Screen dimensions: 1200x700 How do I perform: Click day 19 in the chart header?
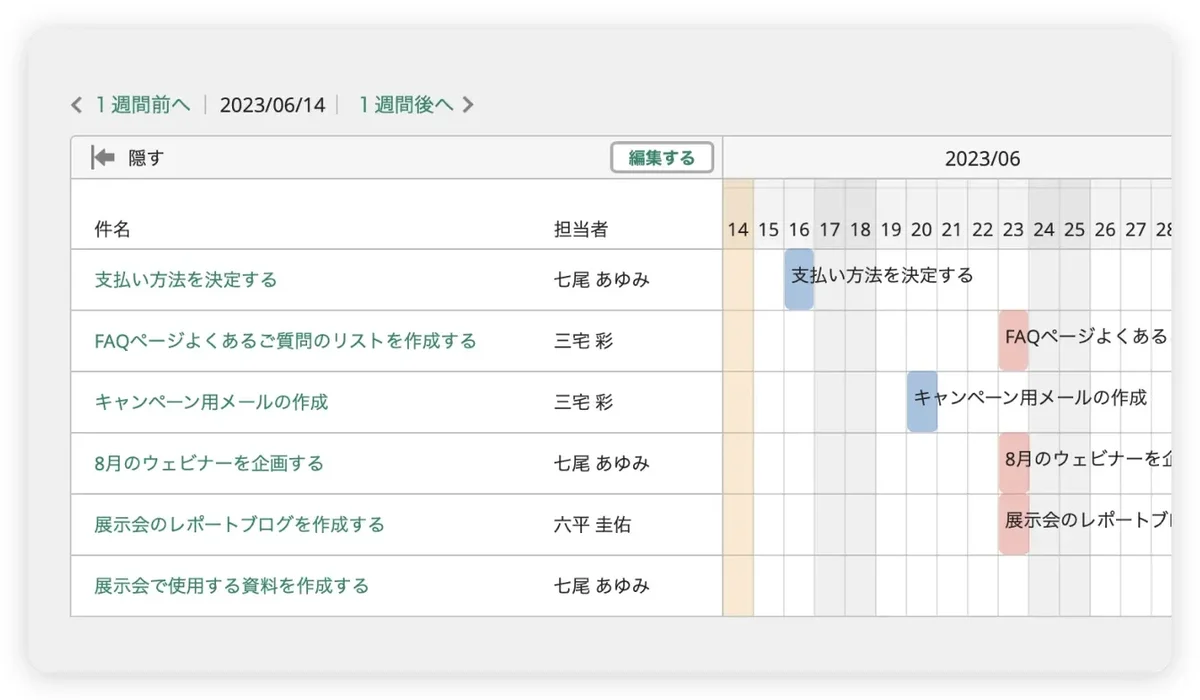[891, 230]
